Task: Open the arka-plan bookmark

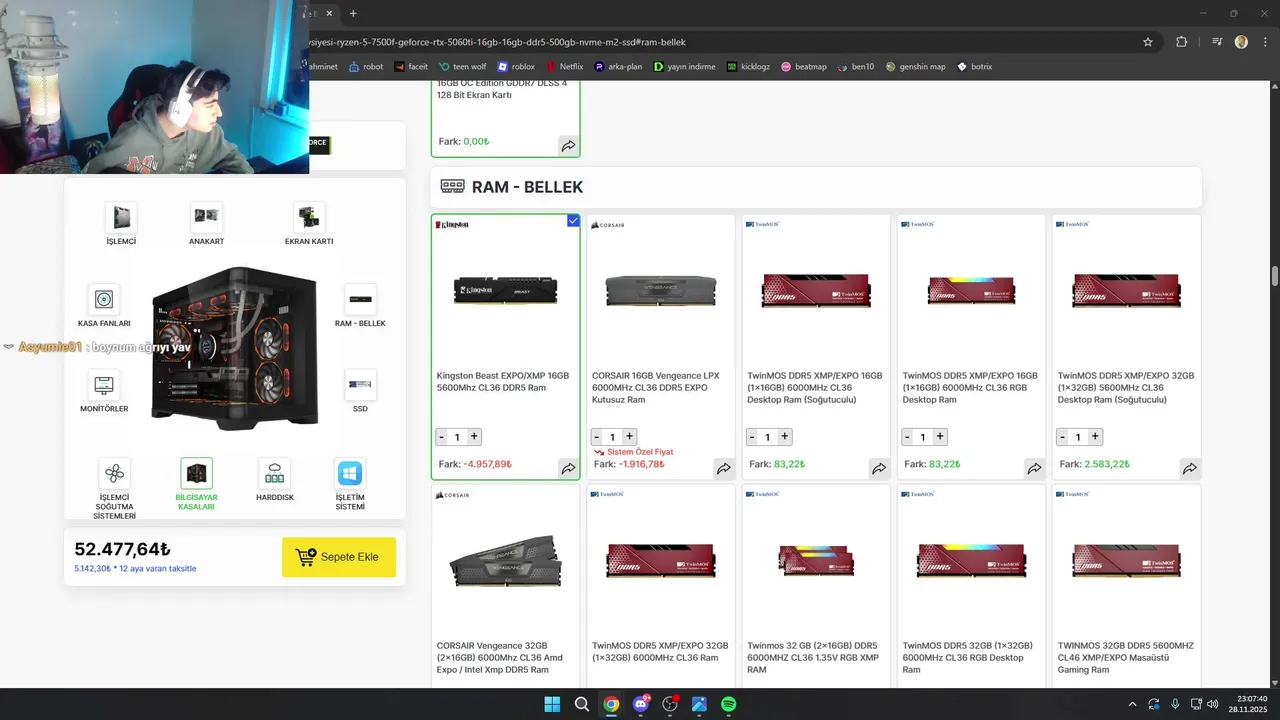Action: tap(618, 67)
